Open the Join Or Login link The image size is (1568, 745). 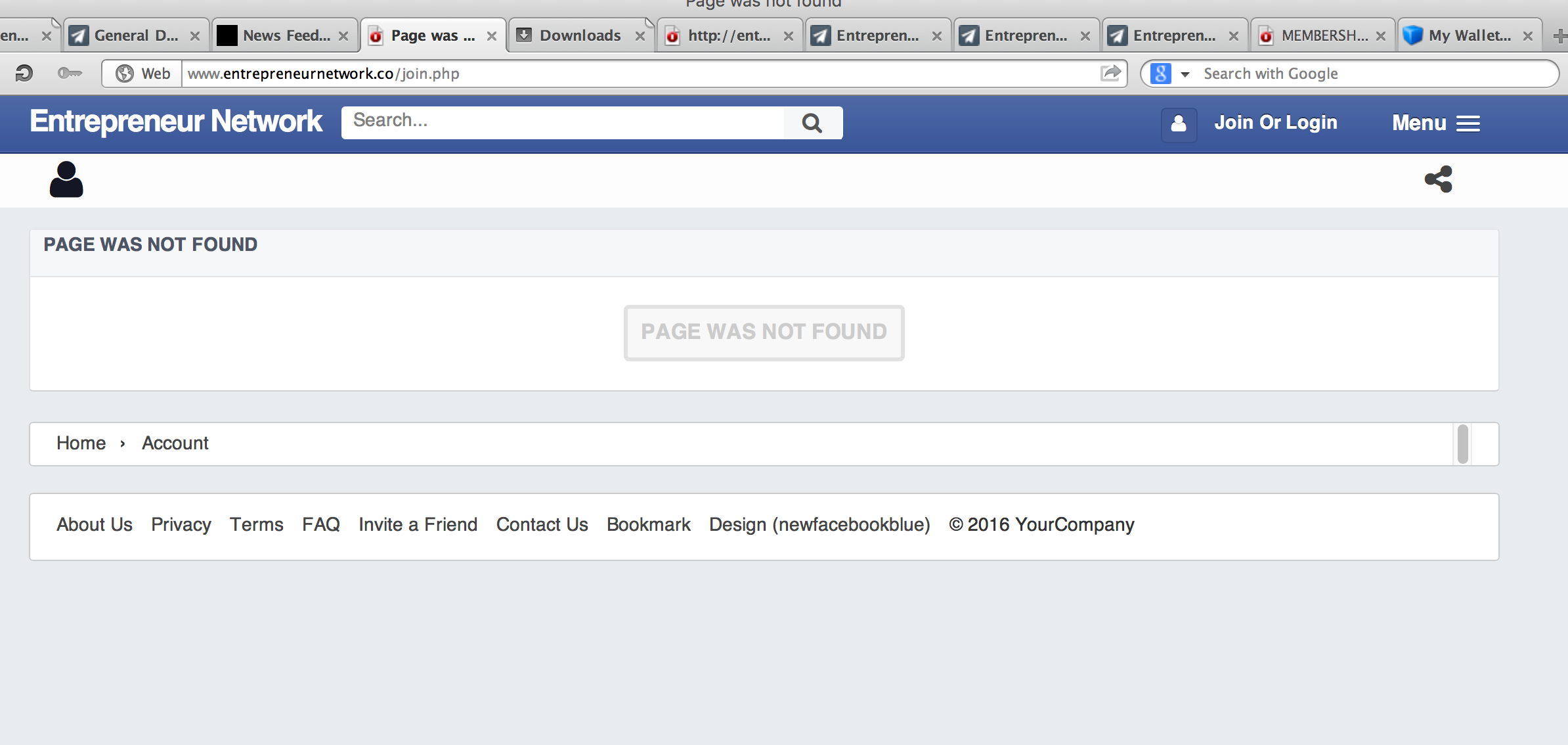click(1275, 123)
